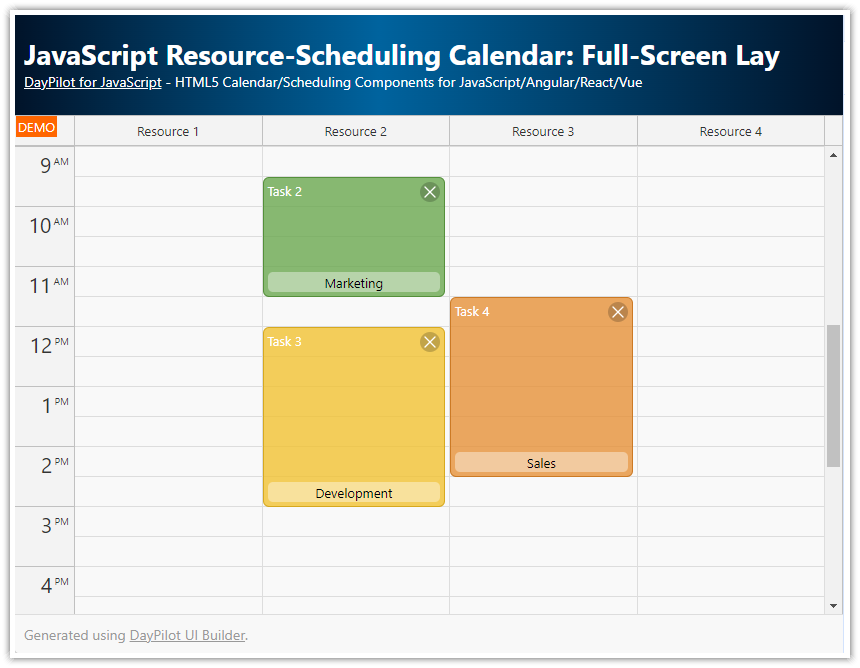Select the Resource 3 column header
This screenshot has height=668, width=860.
(542, 131)
